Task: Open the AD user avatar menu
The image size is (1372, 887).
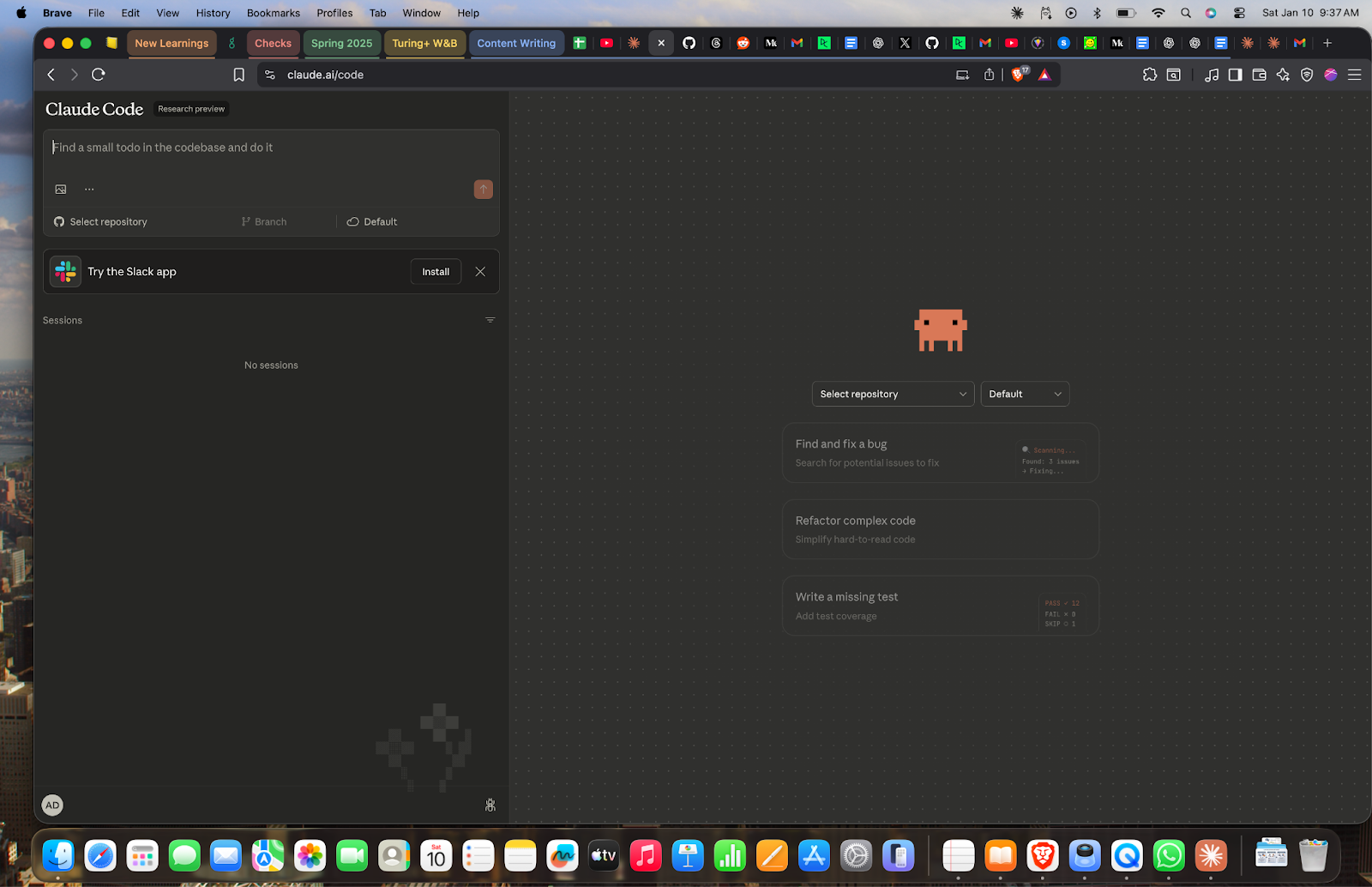Action: [52, 805]
